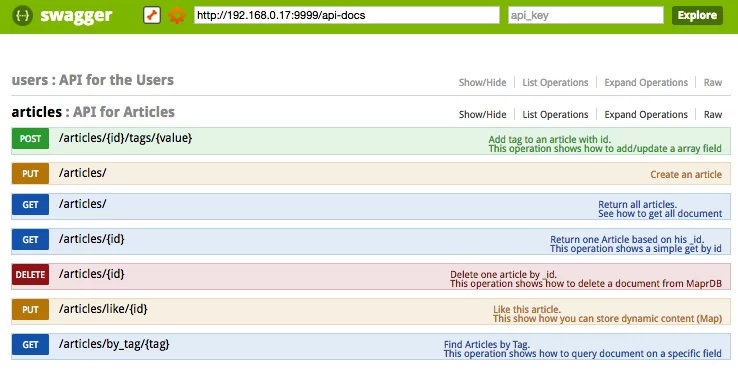The height and width of the screenshot is (381, 738).
Task: Click the DELETE badge for /articles/{id}
Action: click(x=30, y=275)
